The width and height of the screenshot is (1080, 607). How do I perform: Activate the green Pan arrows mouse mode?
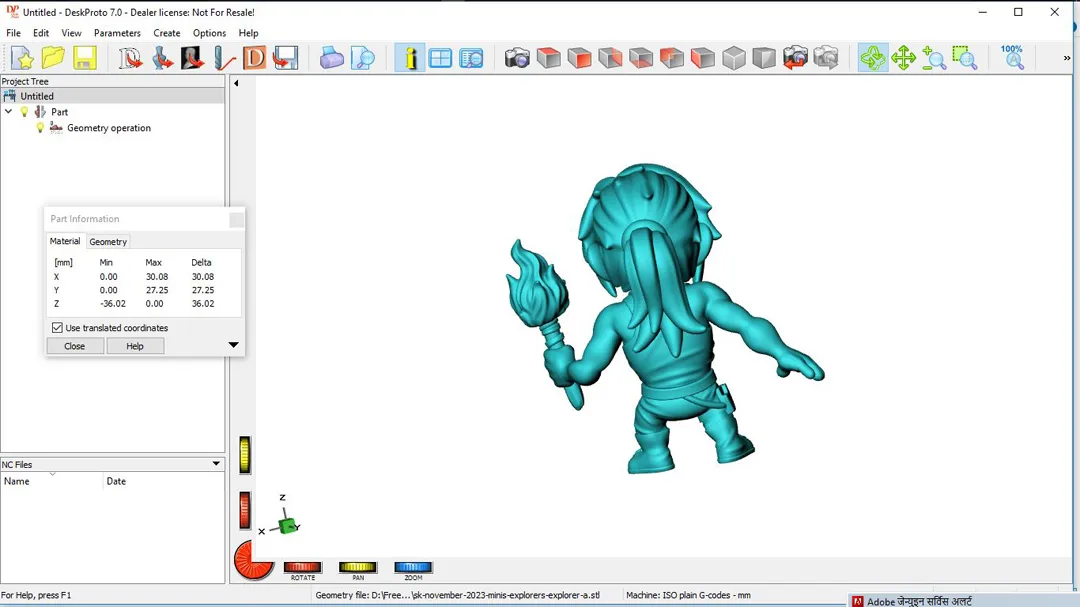[903, 58]
